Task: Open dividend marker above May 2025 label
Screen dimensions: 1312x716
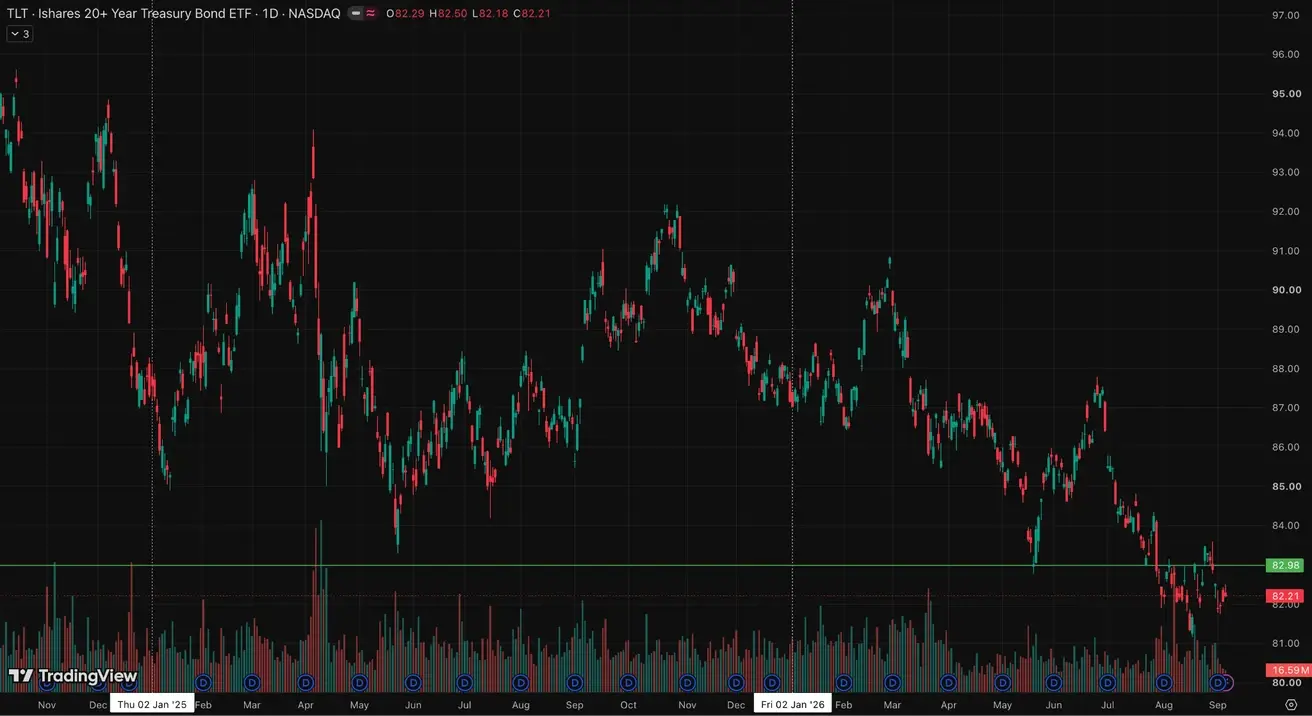Action: (359, 682)
